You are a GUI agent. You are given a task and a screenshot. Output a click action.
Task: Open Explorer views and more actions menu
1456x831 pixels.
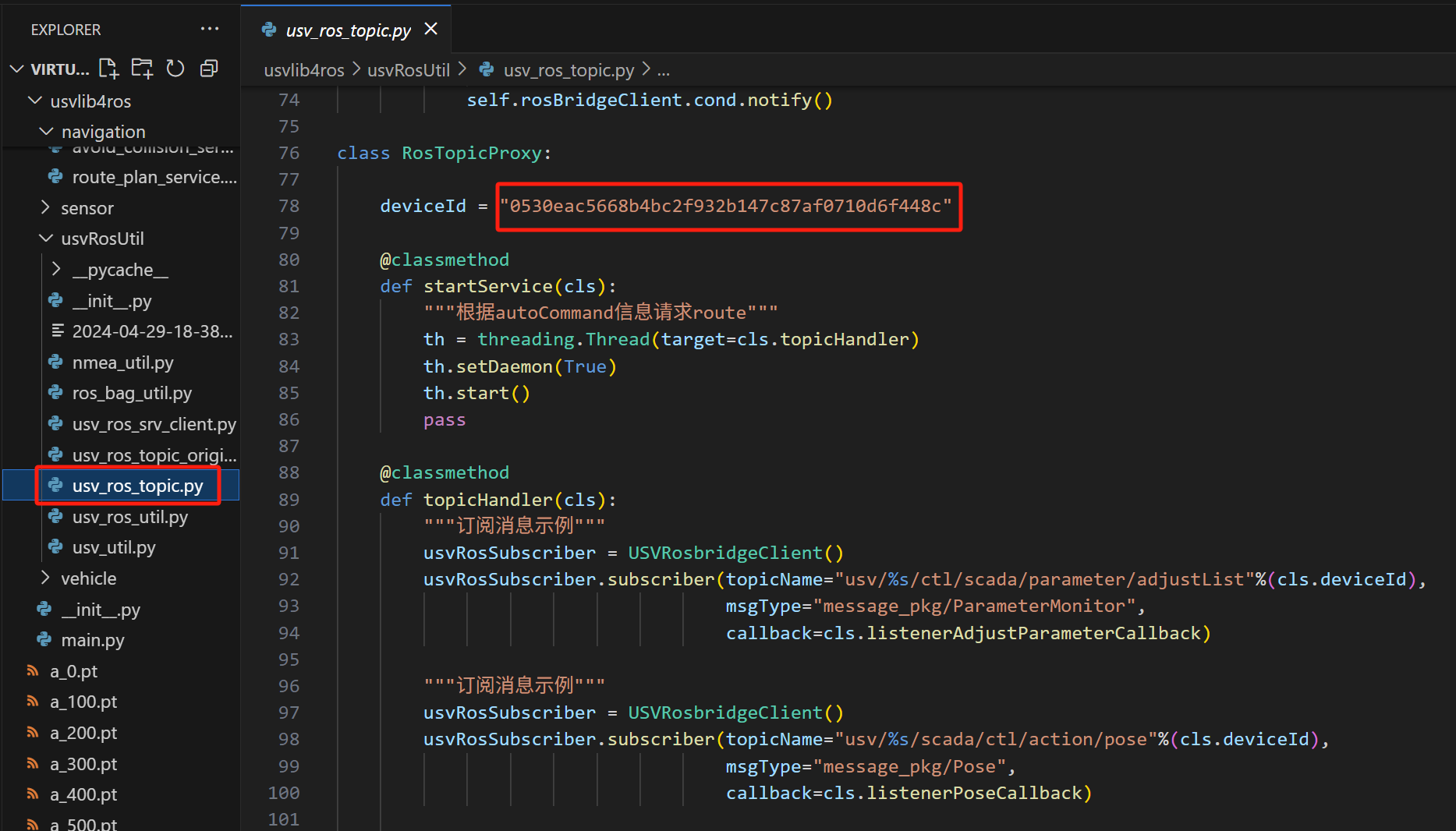(209, 30)
